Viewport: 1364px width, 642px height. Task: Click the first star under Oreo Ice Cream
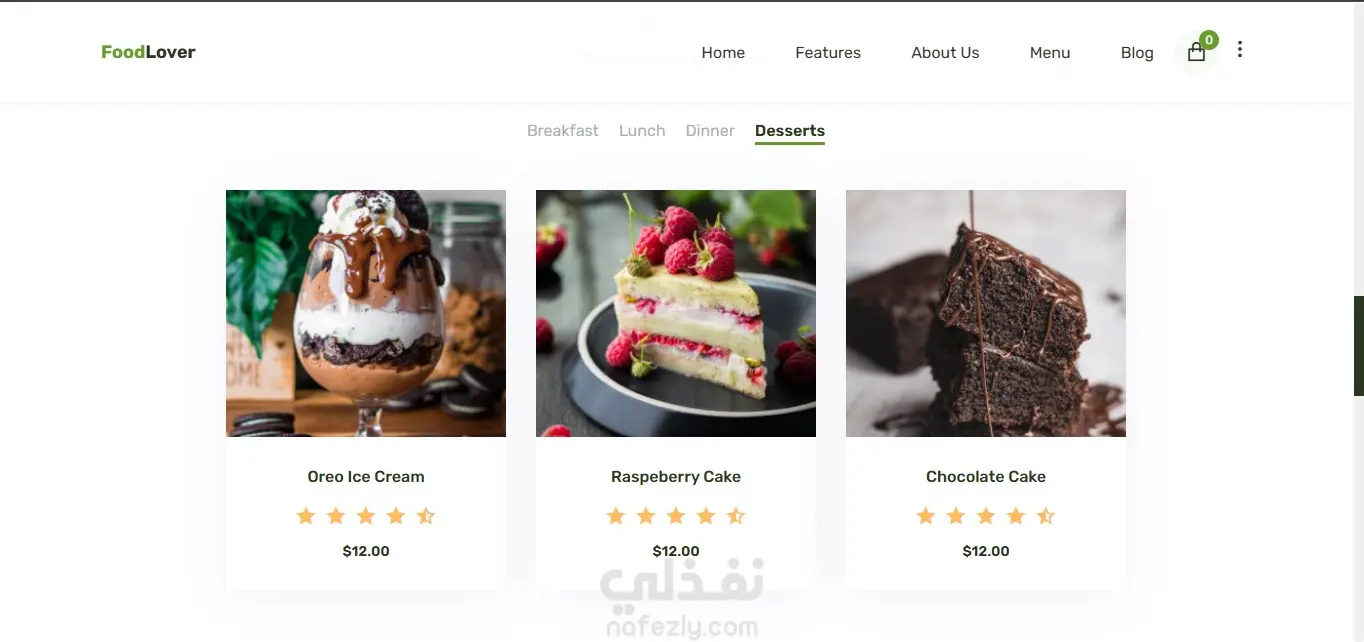(x=306, y=516)
